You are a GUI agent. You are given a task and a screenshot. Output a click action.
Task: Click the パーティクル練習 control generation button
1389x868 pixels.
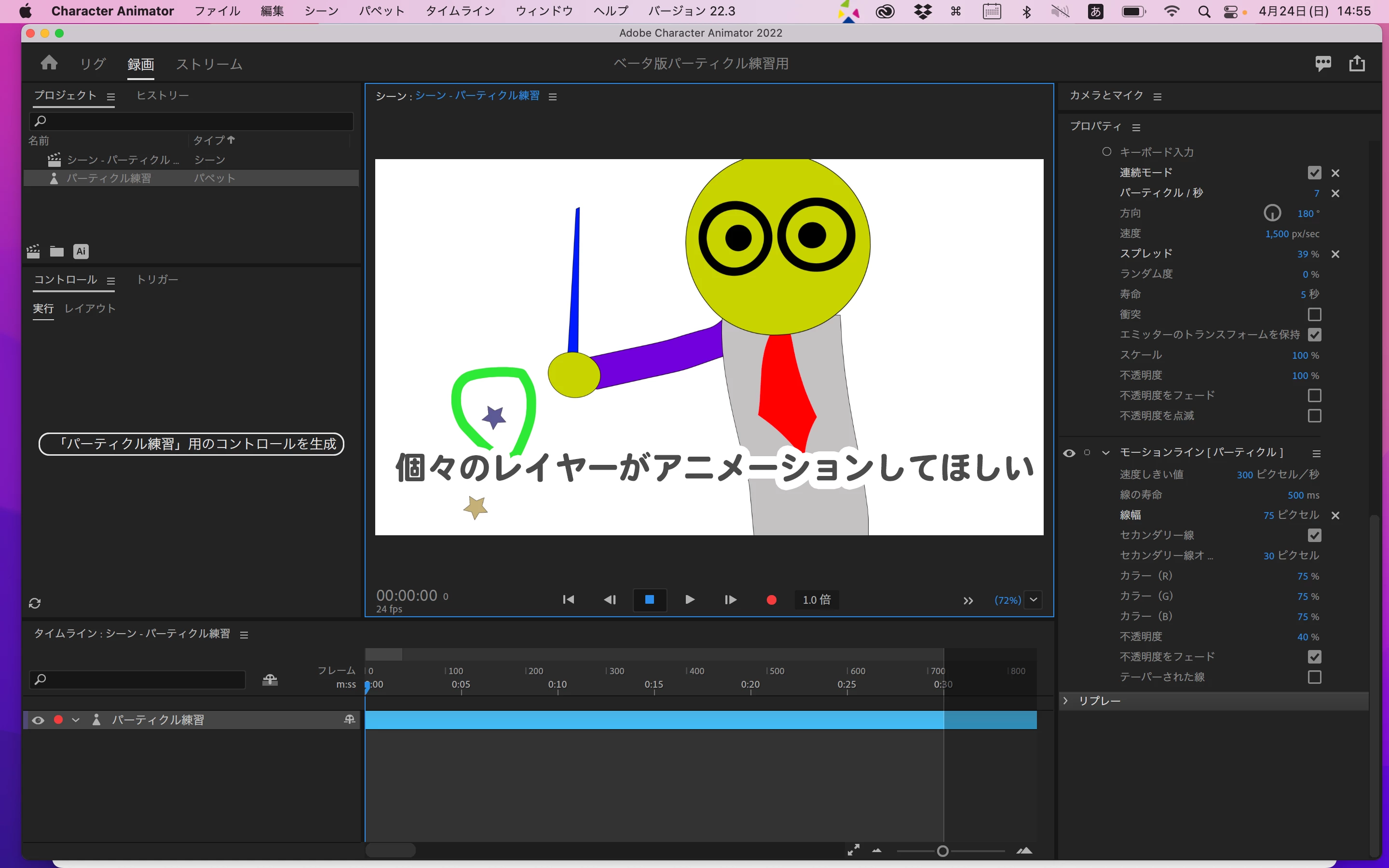coord(191,444)
